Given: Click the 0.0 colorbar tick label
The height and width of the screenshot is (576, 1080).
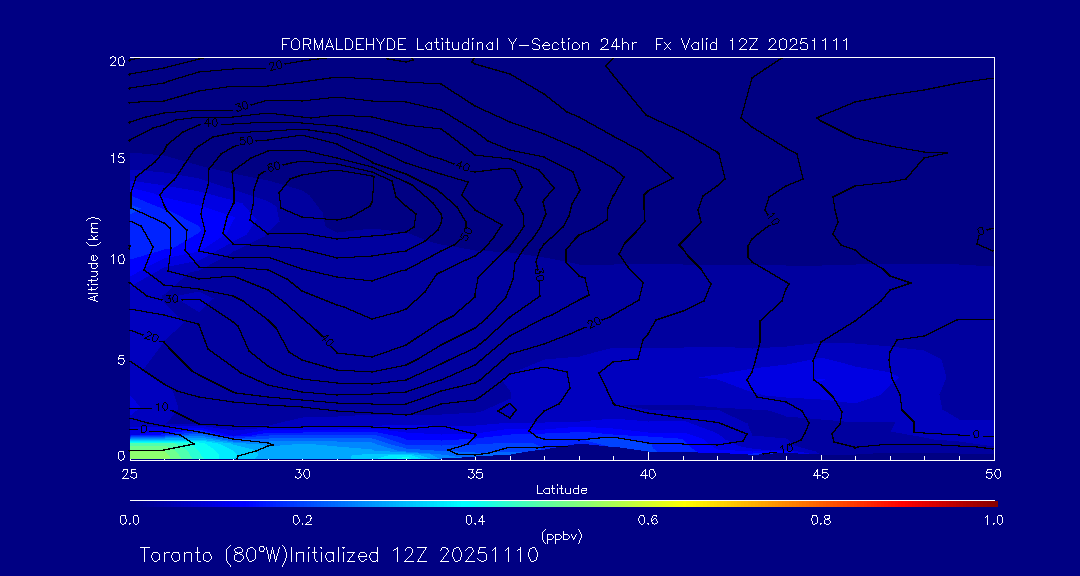Looking at the screenshot, I should [x=129, y=520].
